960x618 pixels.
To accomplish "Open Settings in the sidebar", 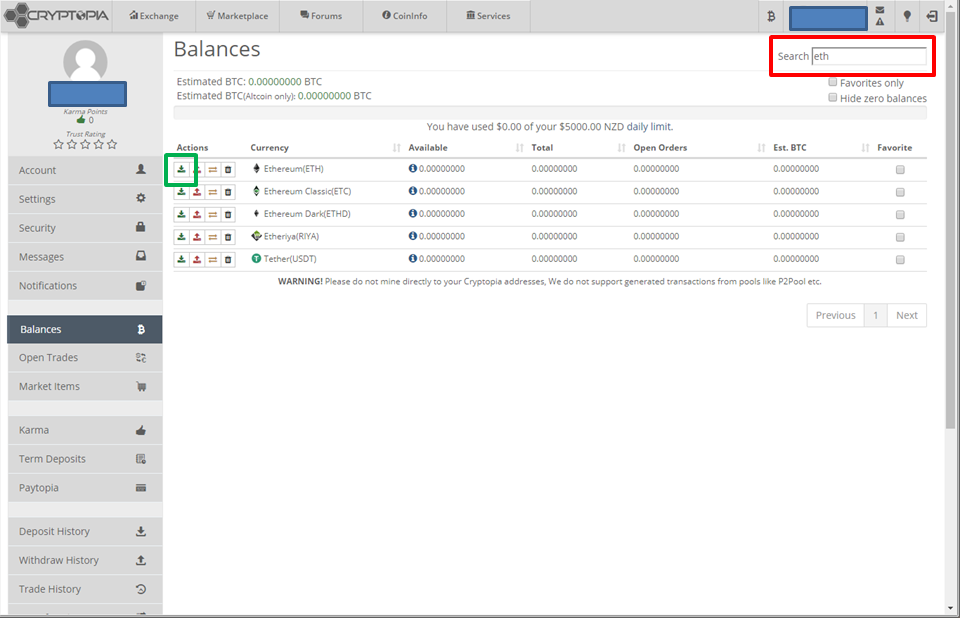I will (85, 199).
